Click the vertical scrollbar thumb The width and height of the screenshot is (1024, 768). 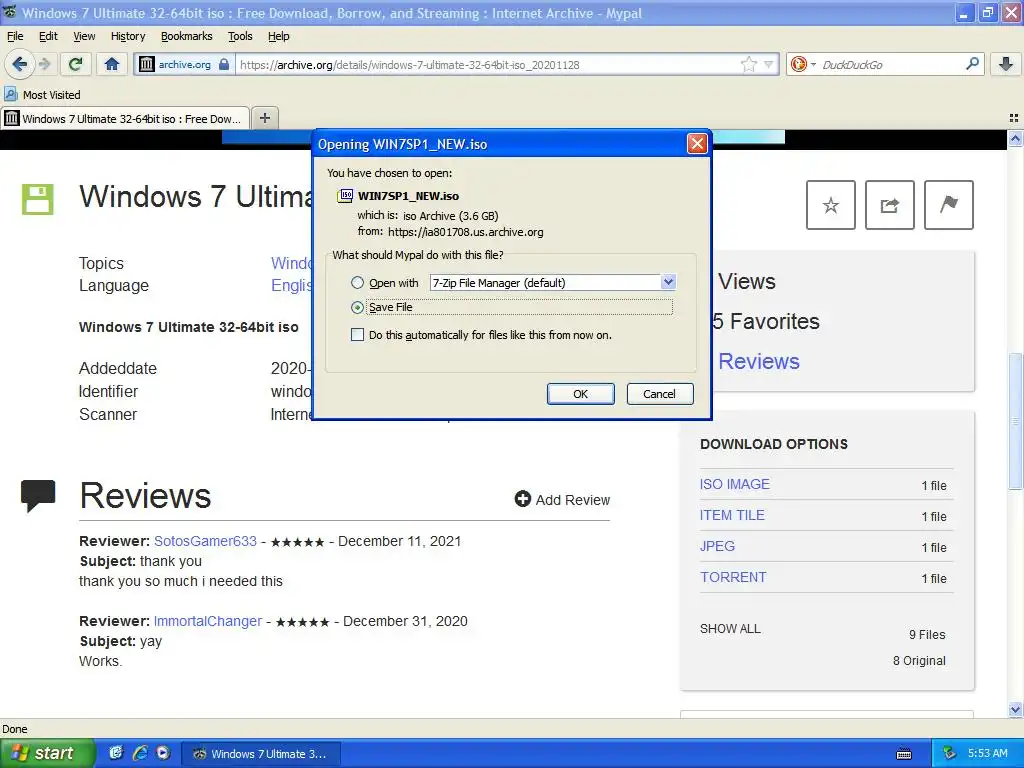[1015, 421]
